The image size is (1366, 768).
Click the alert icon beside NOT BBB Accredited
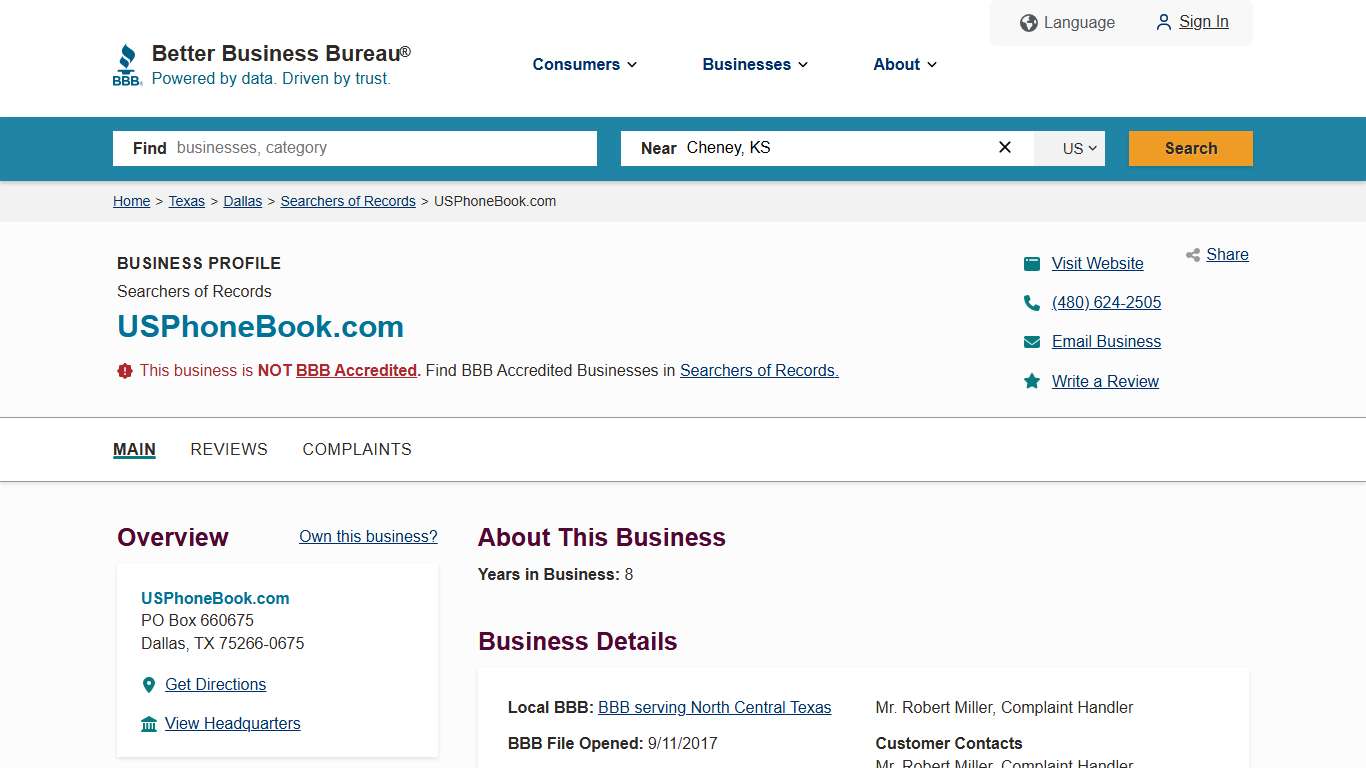click(124, 370)
